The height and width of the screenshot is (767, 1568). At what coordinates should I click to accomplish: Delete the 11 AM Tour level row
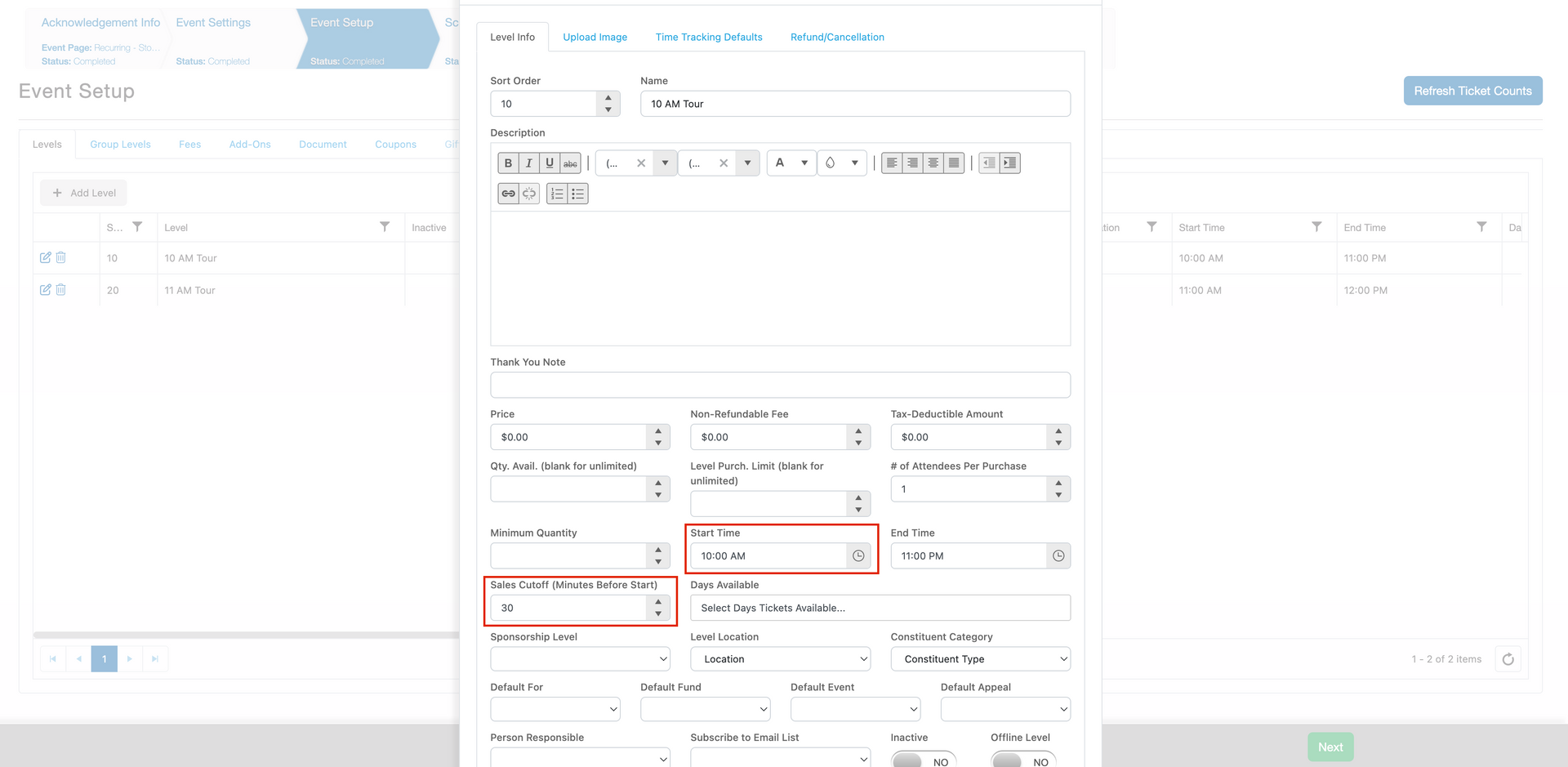60,290
